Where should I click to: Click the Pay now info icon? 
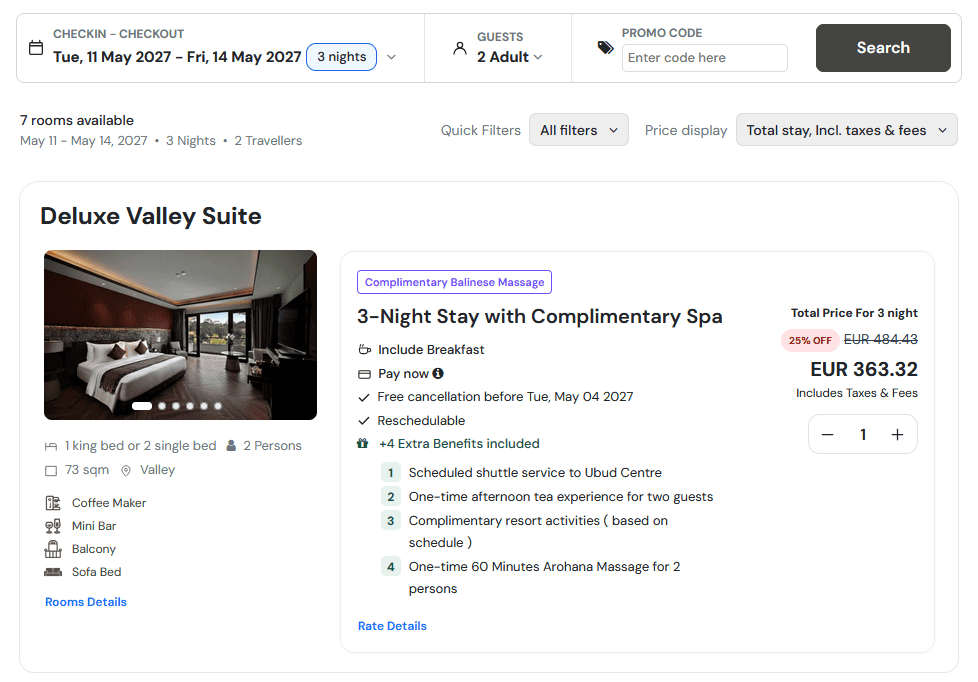click(x=438, y=373)
